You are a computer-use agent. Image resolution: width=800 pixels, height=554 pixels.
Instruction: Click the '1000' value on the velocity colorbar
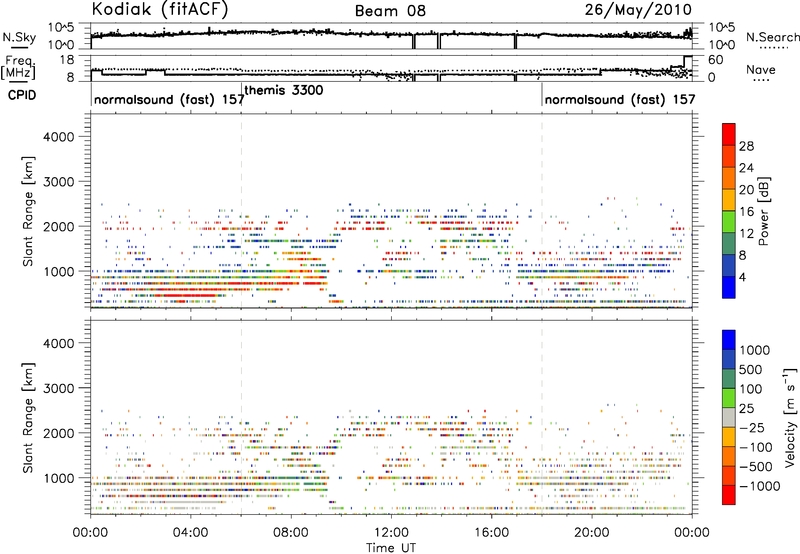755,350
